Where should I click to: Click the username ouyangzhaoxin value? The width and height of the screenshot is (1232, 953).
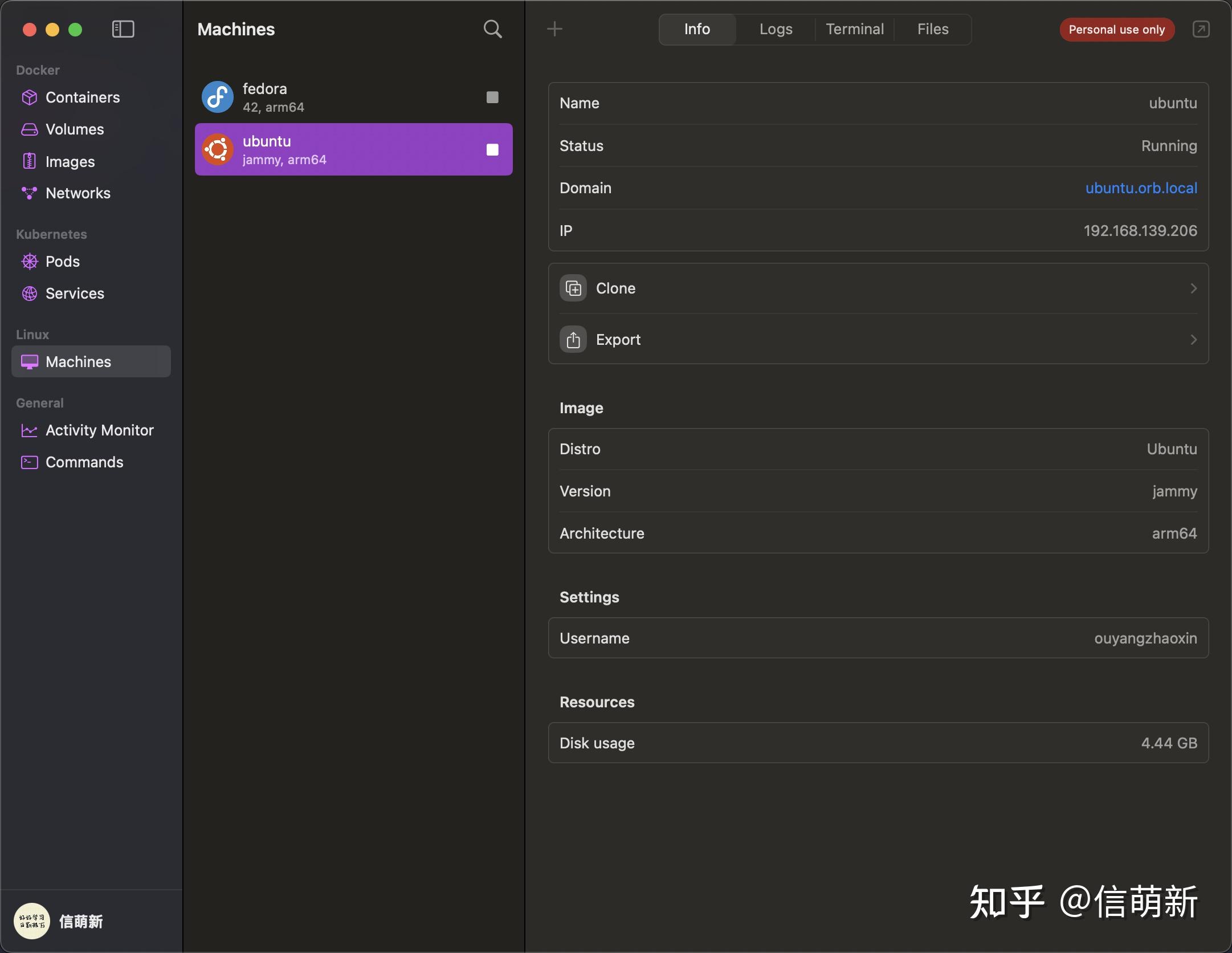pyautogui.click(x=1145, y=638)
